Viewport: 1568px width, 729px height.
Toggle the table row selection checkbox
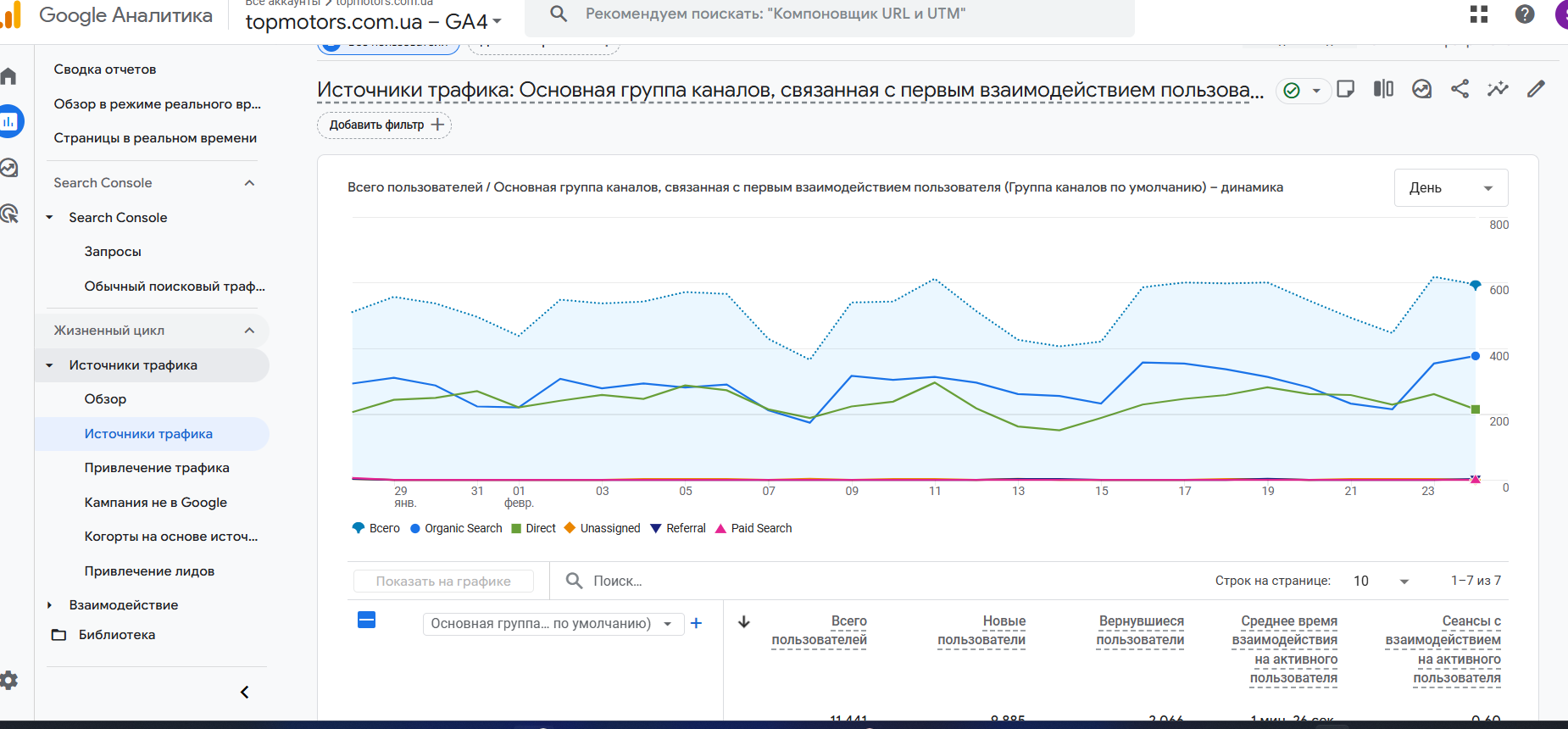pos(367,620)
